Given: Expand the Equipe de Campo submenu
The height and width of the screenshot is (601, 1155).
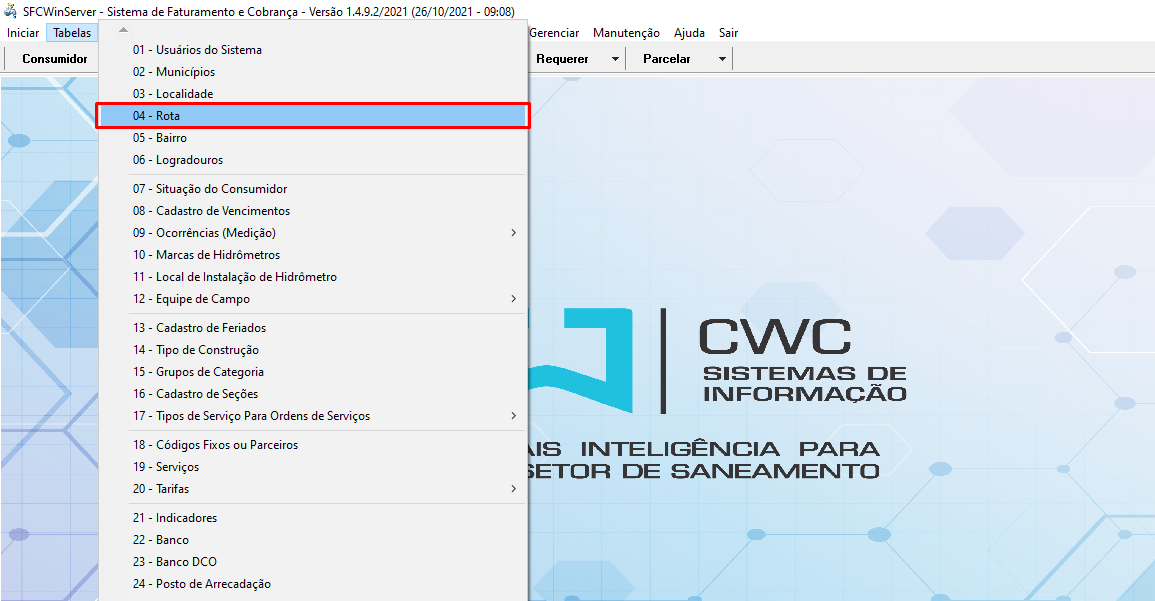Looking at the screenshot, I should [x=513, y=299].
